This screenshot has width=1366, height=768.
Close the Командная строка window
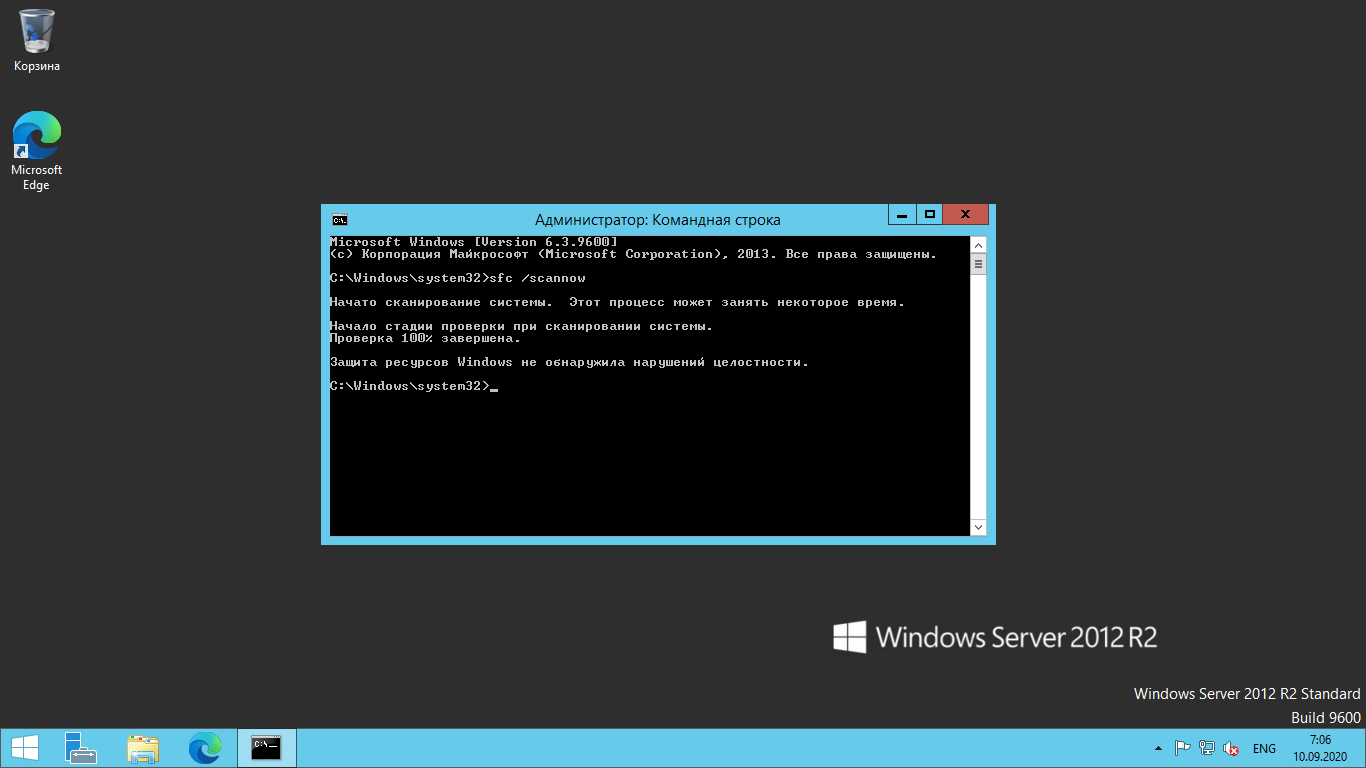966,214
